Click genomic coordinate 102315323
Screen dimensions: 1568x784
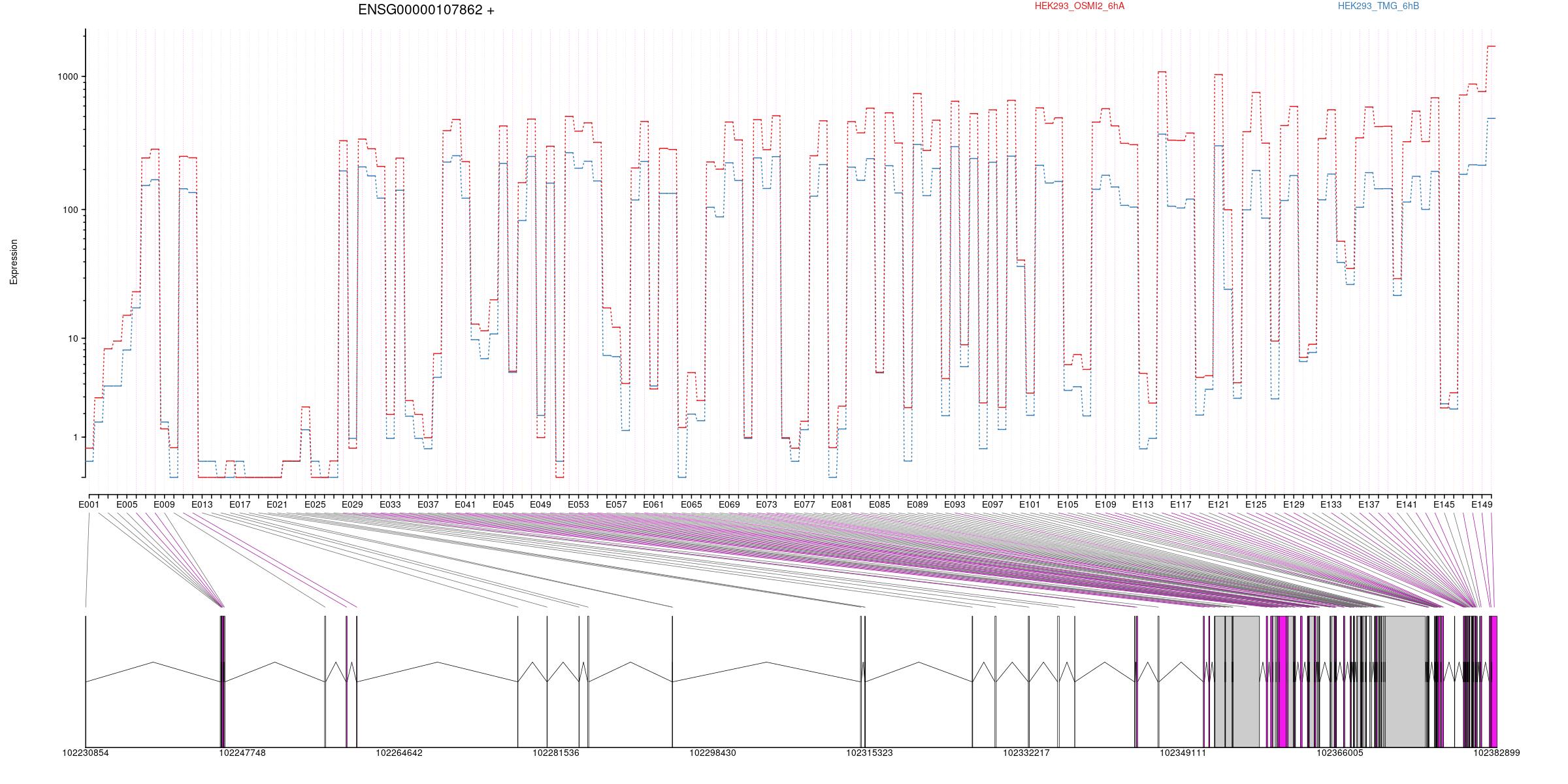(870, 753)
